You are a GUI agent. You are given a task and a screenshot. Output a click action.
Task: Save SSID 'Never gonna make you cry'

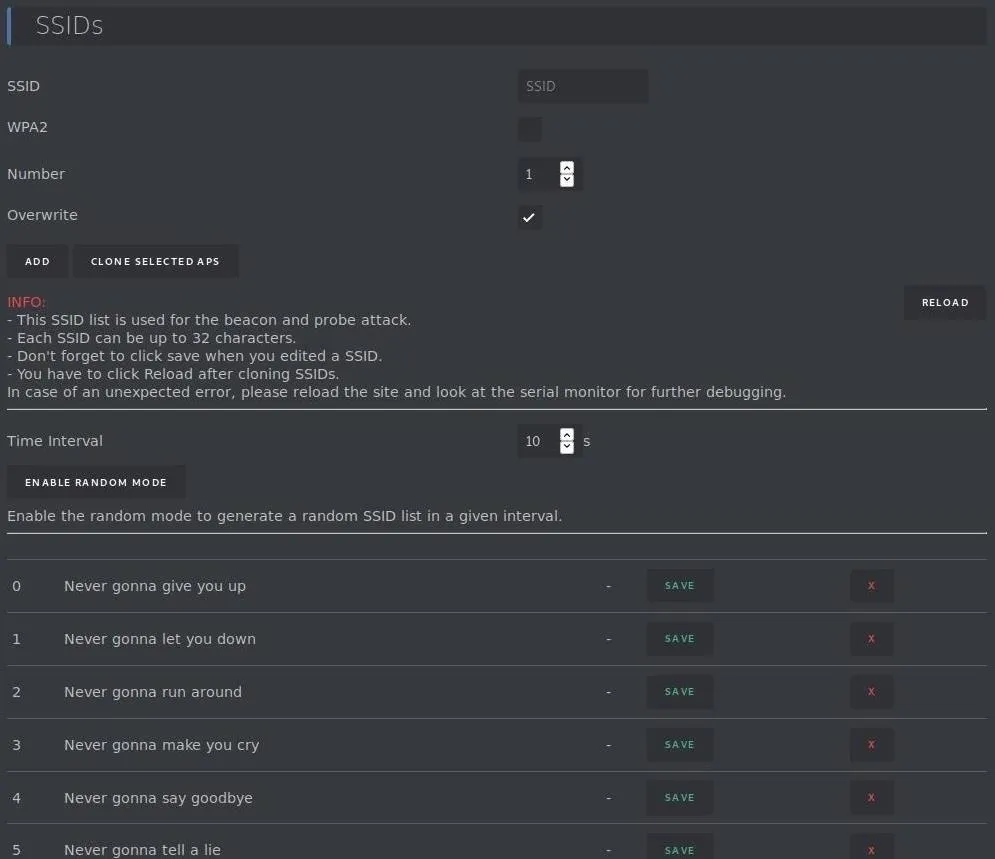tap(680, 745)
